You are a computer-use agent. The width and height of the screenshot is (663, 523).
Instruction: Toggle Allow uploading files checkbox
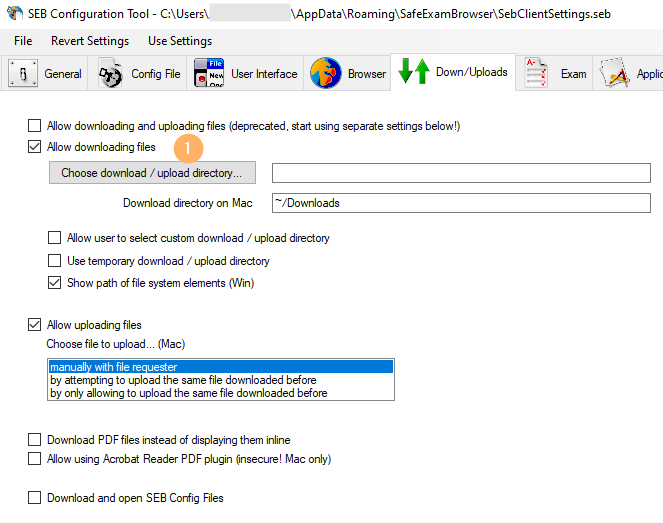point(36,325)
